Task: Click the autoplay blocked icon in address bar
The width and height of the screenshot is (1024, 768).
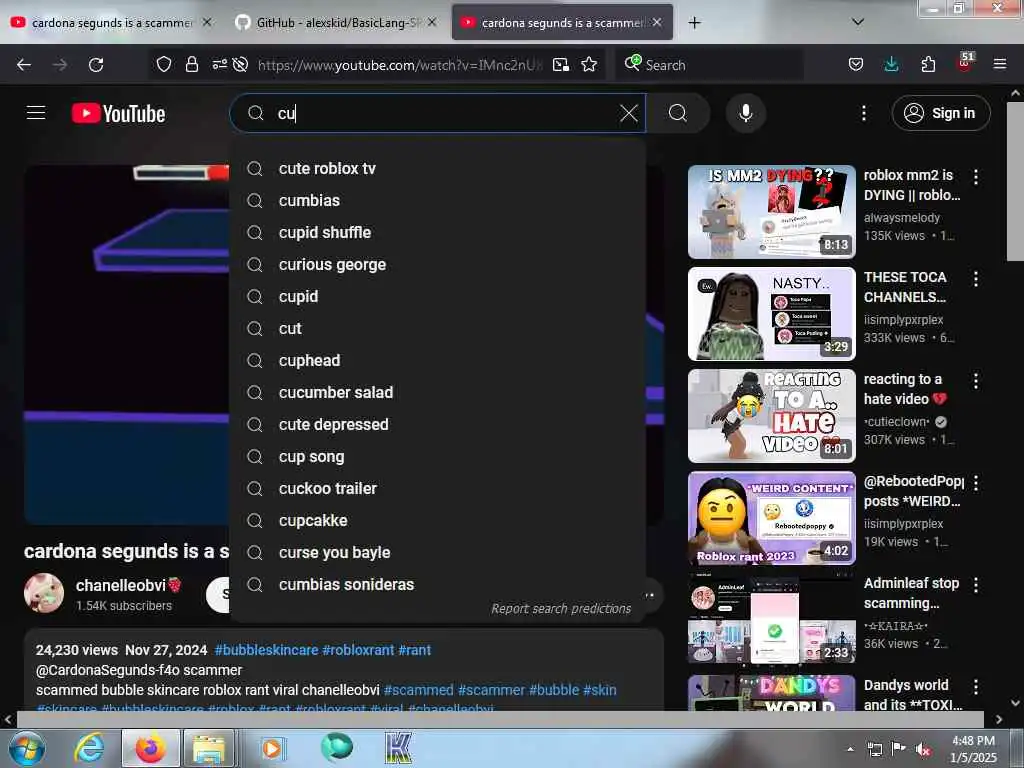Action: click(240, 64)
